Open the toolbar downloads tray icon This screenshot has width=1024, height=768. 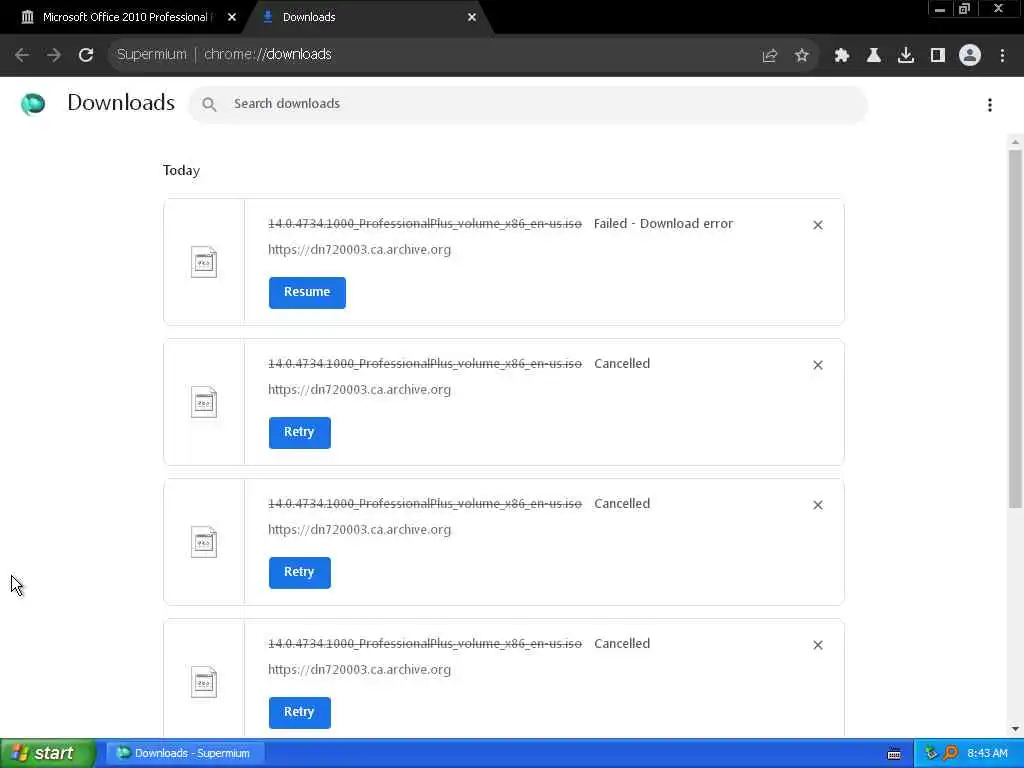(x=906, y=56)
